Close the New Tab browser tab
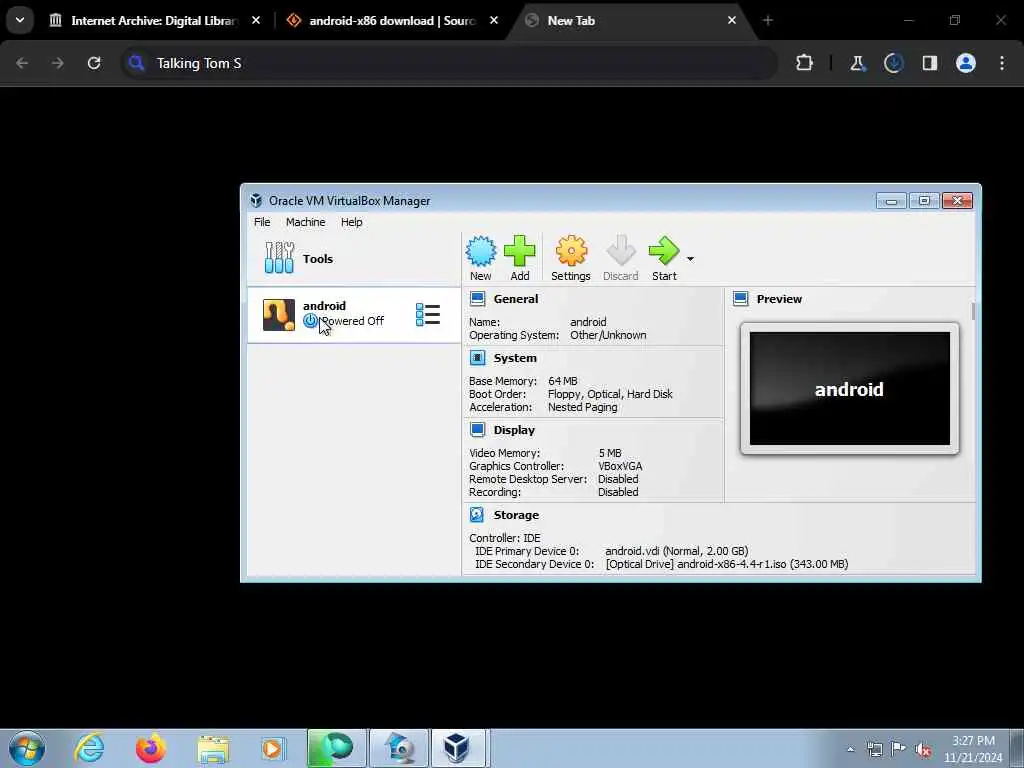 (x=732, y=20)
